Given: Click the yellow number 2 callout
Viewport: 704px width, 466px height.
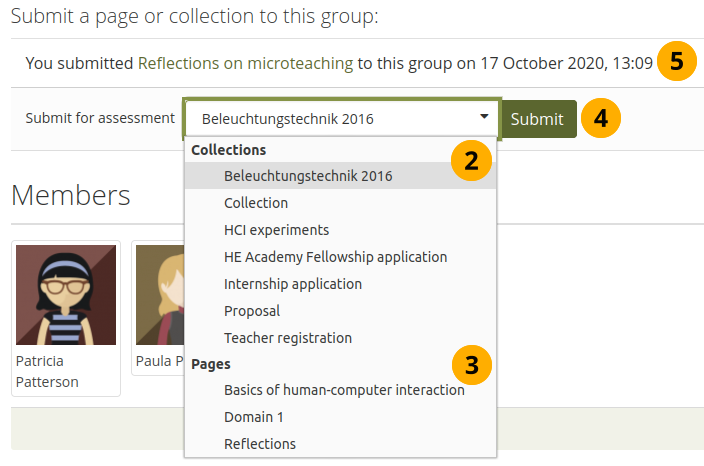Looking at the screenshot, I should (x=471, y=161).
